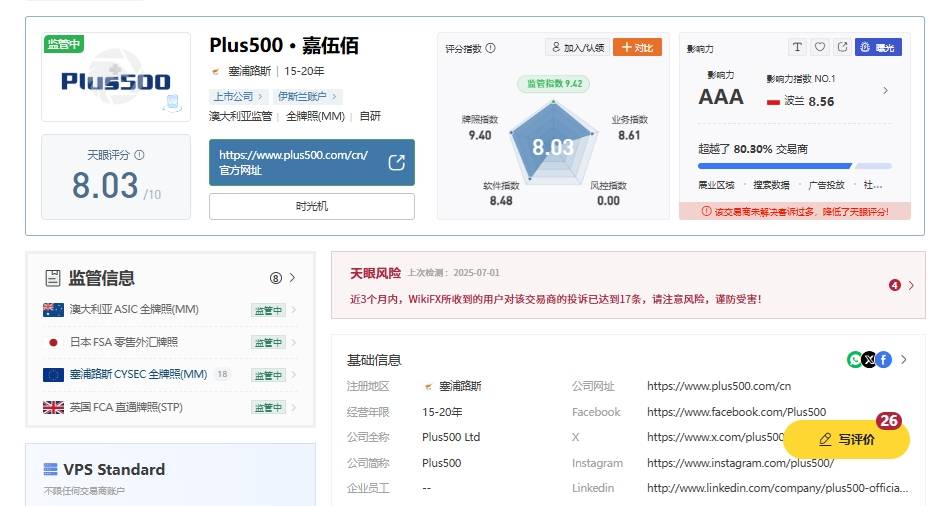Open the https://www.plus500.com/cn/ official site button
The height and width of the screenshot is (506, 948).
click(x=312, y=162)
